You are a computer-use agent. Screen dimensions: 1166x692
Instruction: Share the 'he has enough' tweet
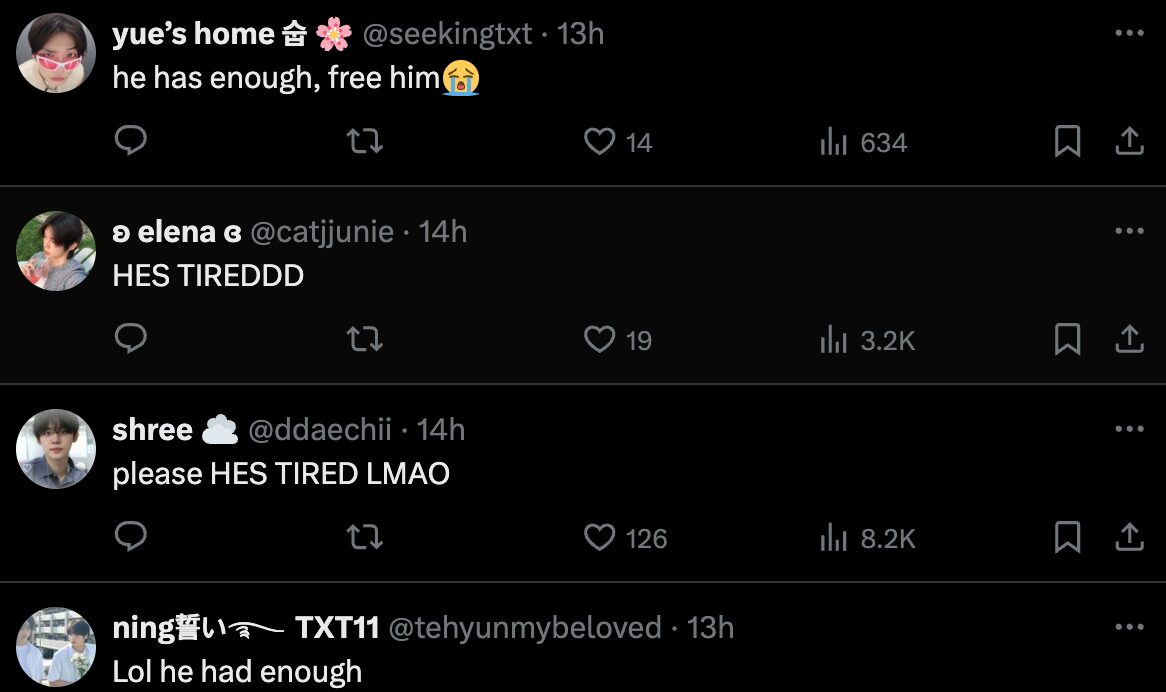click(1129, 142)
